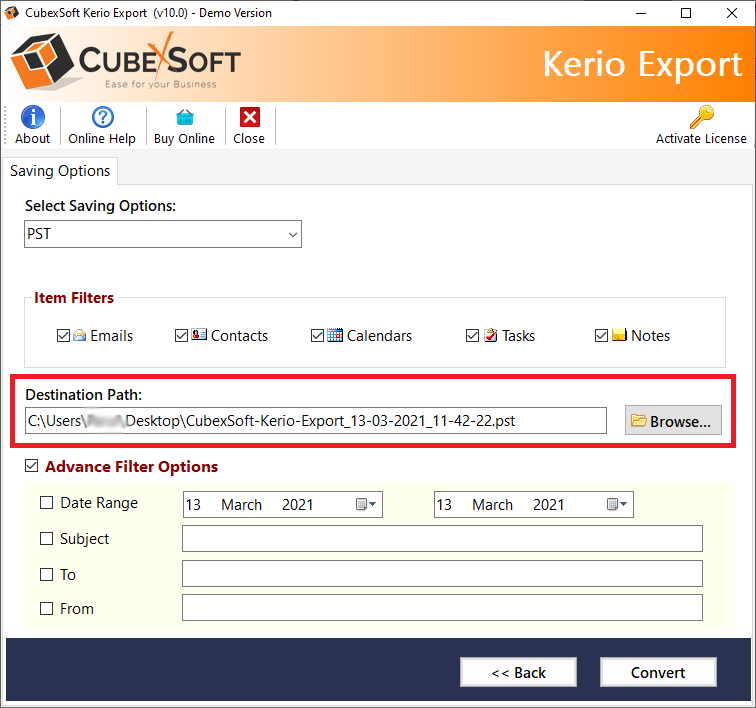Click the Activate License label

pyautogui.click(x=701, y=138)
